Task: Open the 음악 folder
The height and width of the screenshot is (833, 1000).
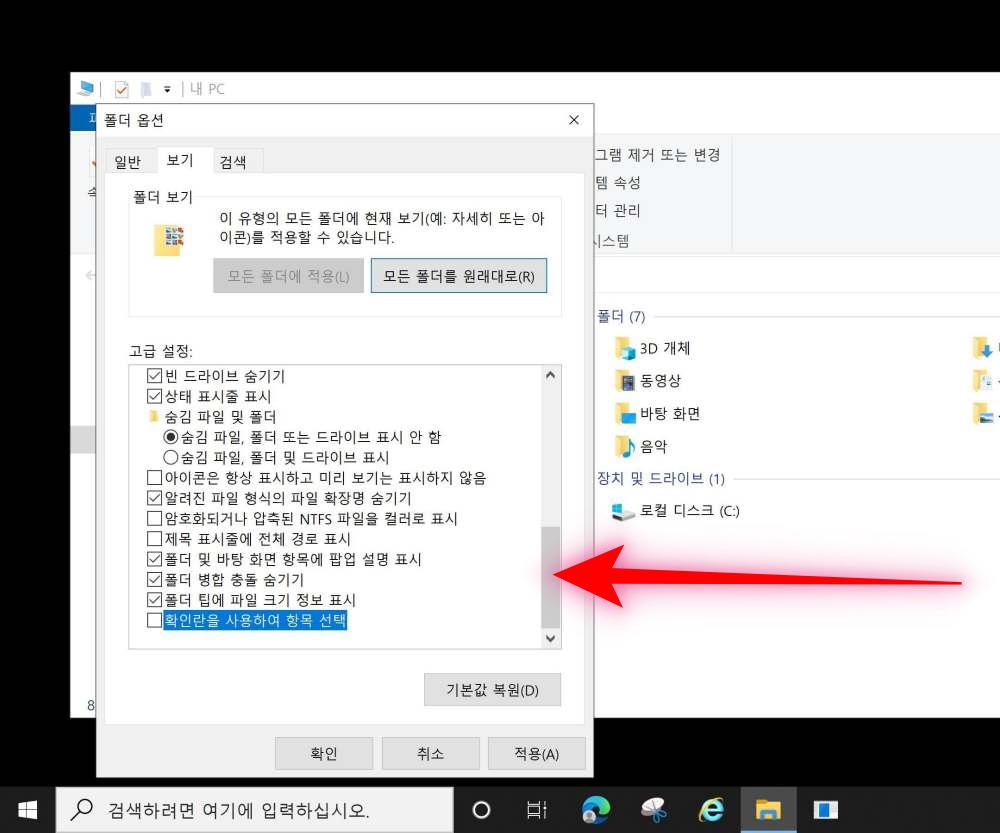Action: pyautogui.click(x=651, y=446)
